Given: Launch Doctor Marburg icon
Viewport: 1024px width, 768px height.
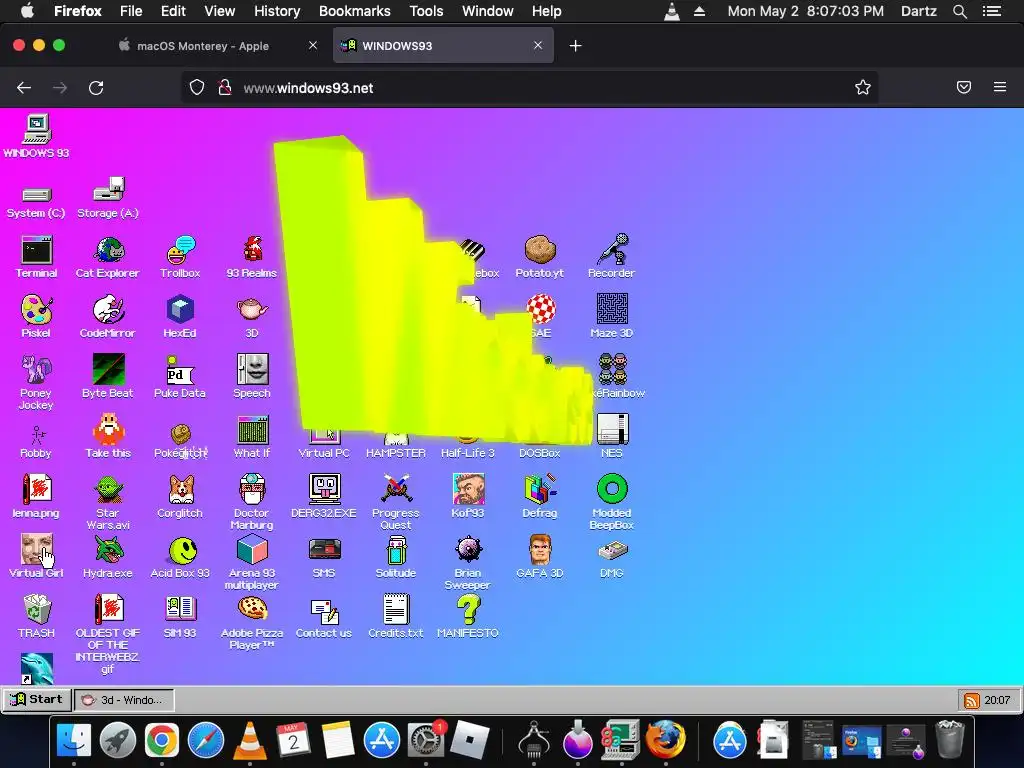Looking at the screenshot, I should coord(252,489).
